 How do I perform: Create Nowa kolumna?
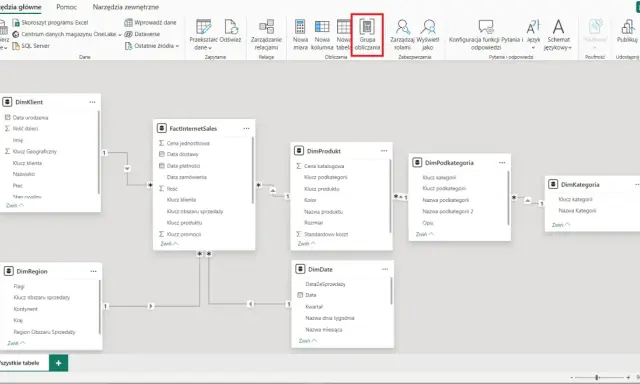322,35
